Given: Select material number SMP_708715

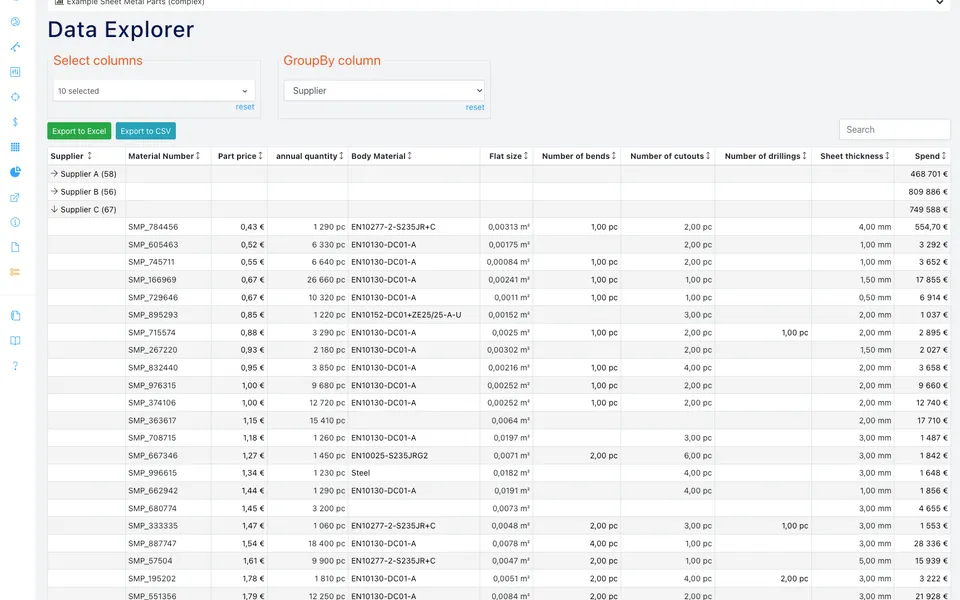Looking at the screenshot, I should [152, 438].
